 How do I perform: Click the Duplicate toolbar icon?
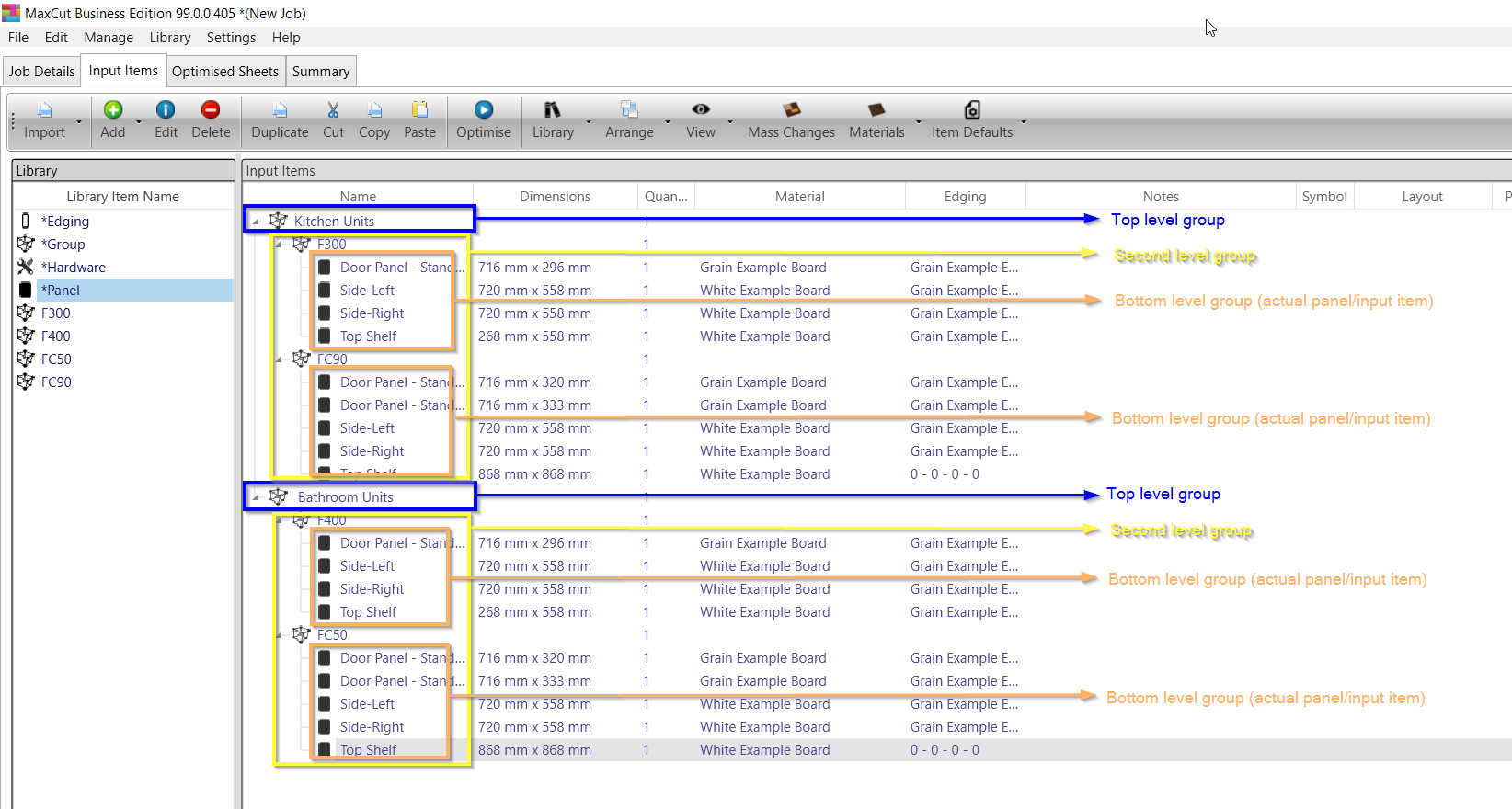click(280, 110)
